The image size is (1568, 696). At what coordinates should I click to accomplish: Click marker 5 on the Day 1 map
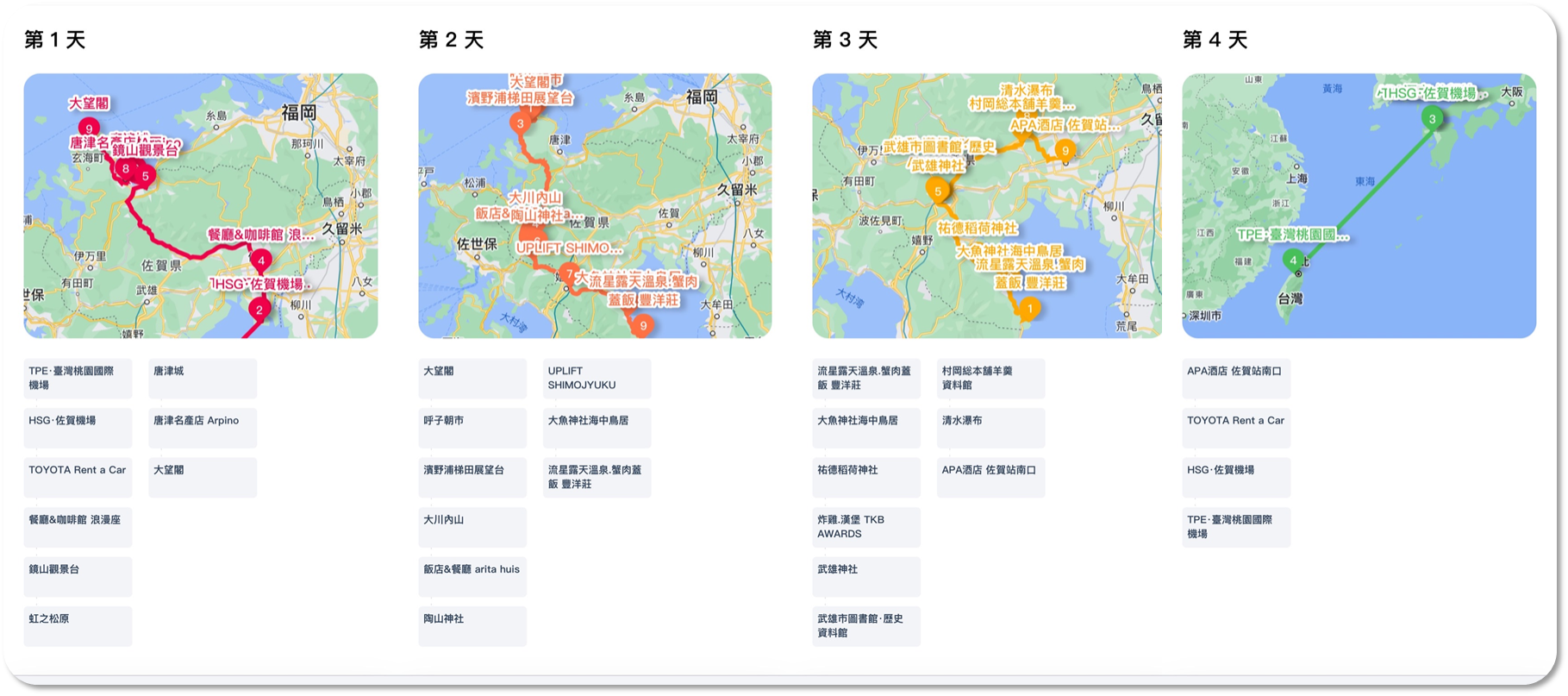tap(146, 176)
